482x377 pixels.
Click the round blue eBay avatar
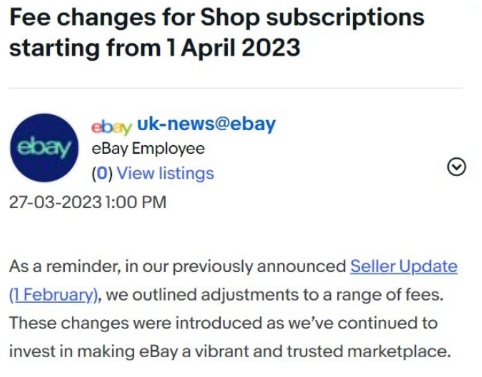point(44,148)
